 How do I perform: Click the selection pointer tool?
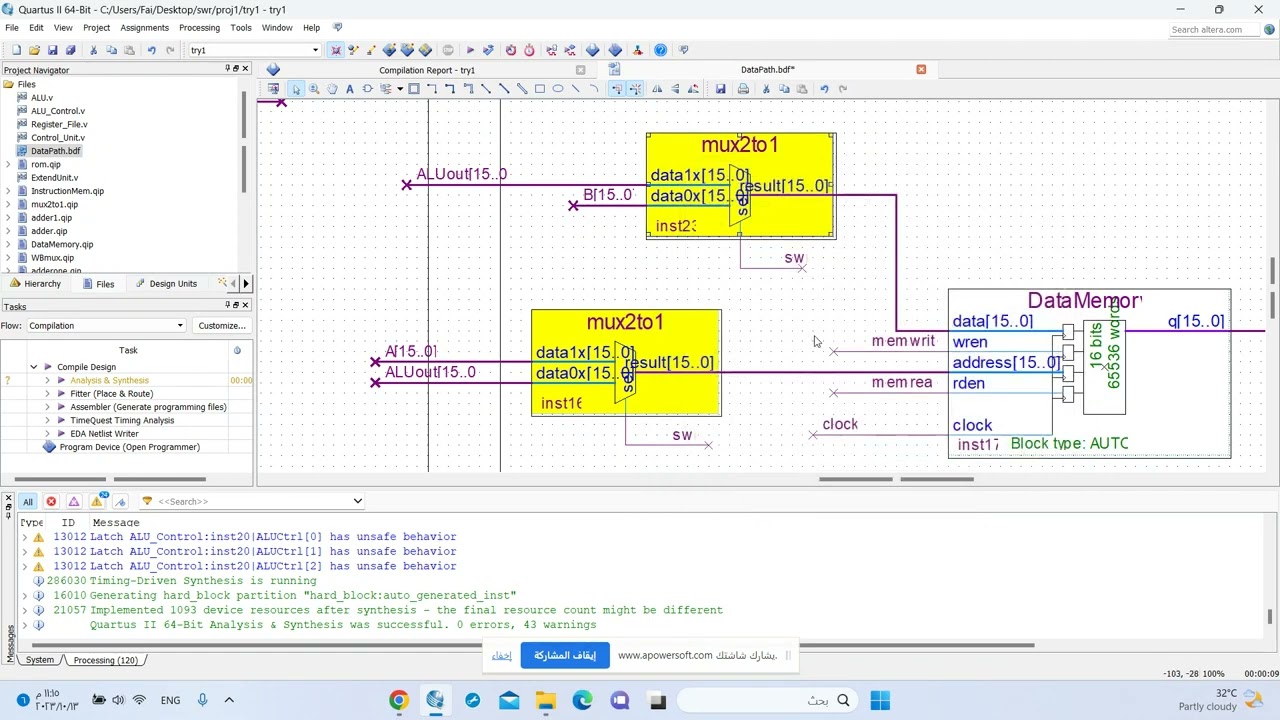pos(296,89)
